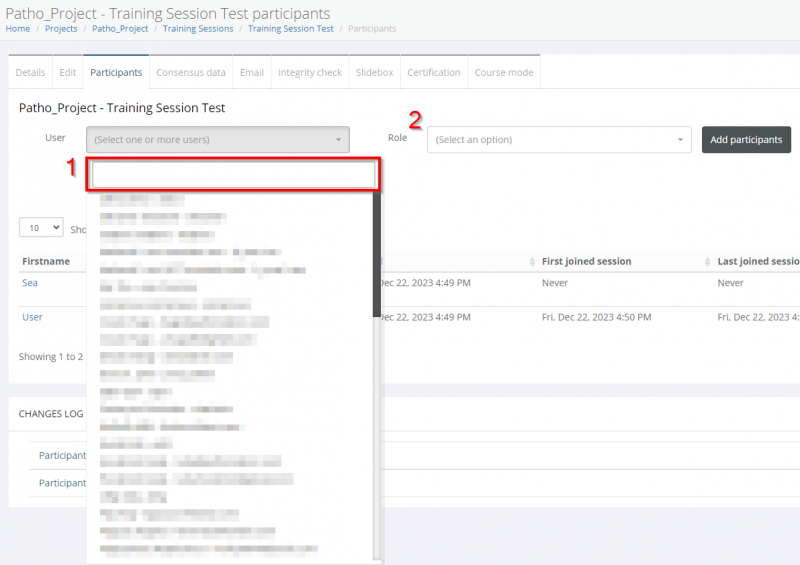Switch to the Slidebox tab
Screen dimensions: 800x565
pyautogui.click(x=375, y=73)
